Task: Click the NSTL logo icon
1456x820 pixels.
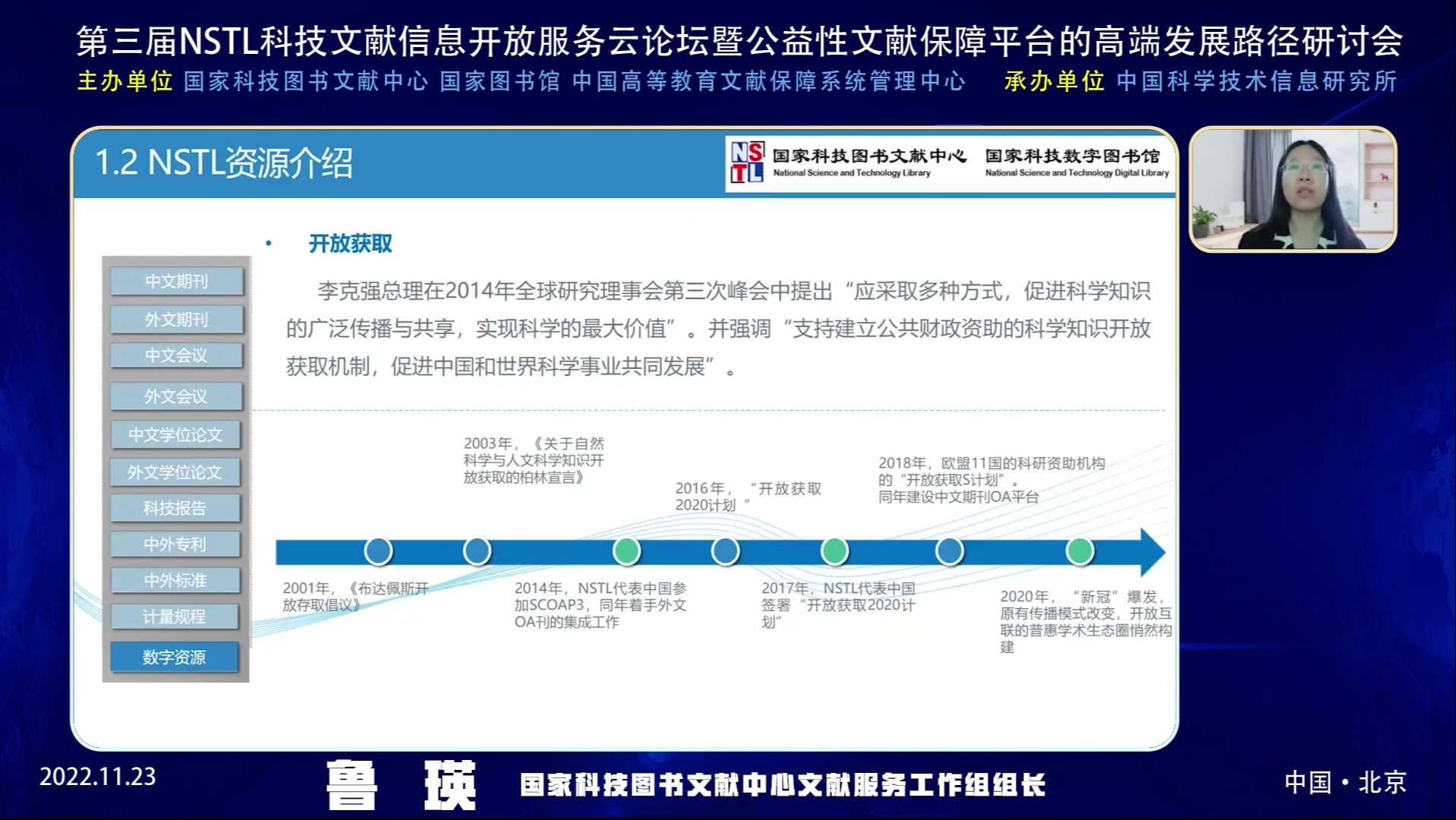Action: pos(747,162)
